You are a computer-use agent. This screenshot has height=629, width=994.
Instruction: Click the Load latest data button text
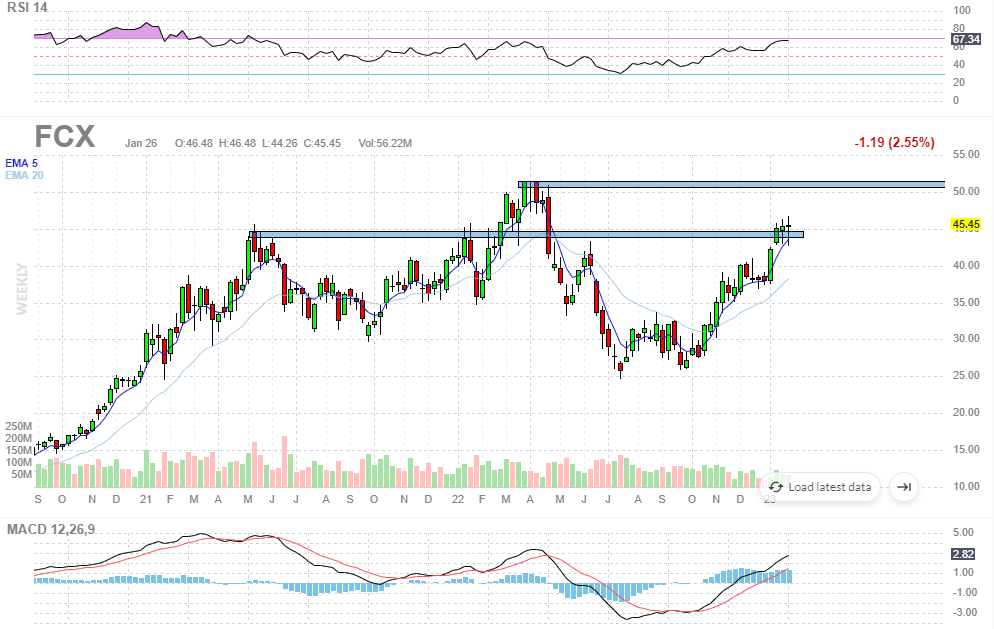[x=829, y=488]
